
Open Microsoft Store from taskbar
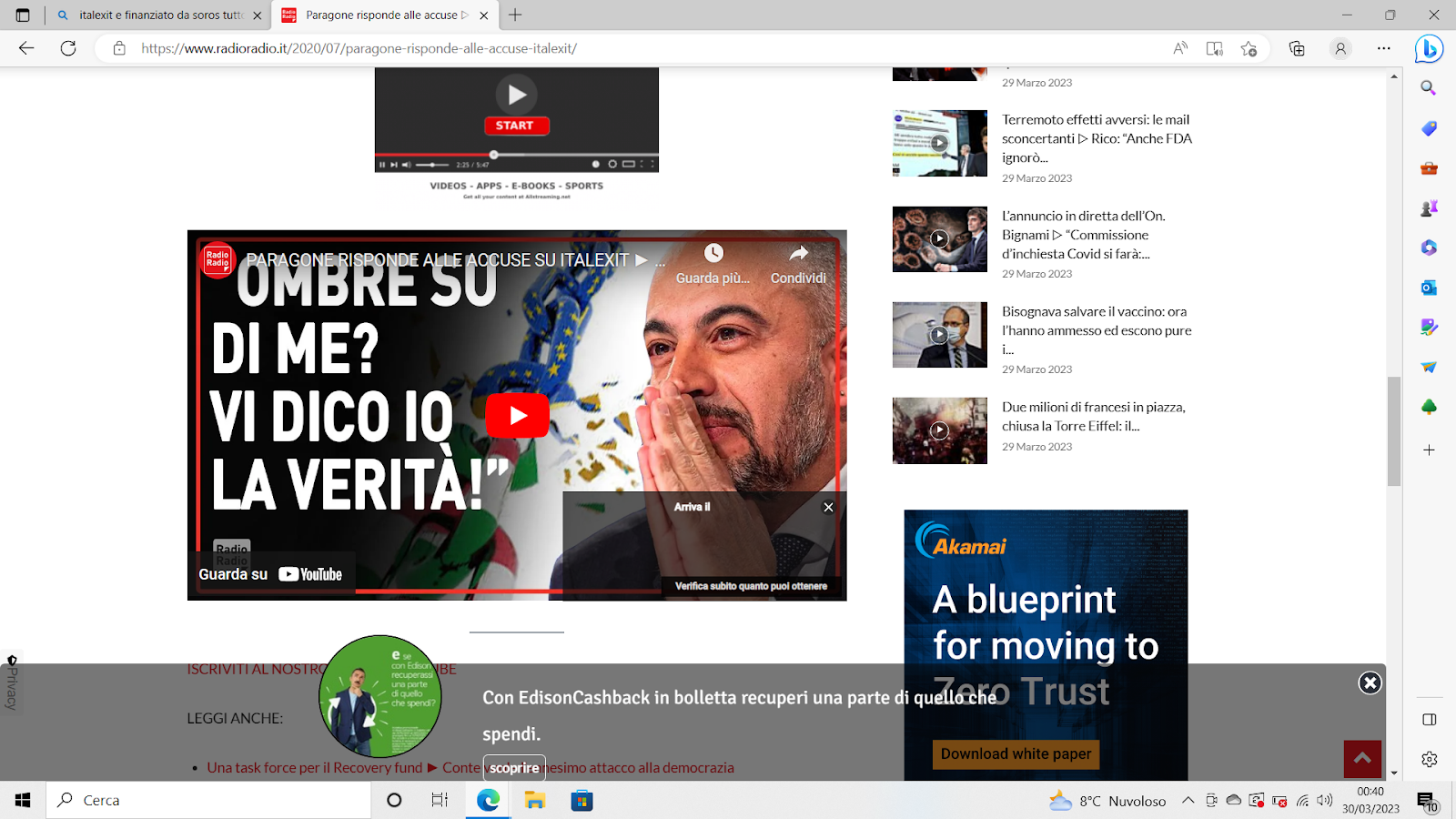(x=581, y=800)
